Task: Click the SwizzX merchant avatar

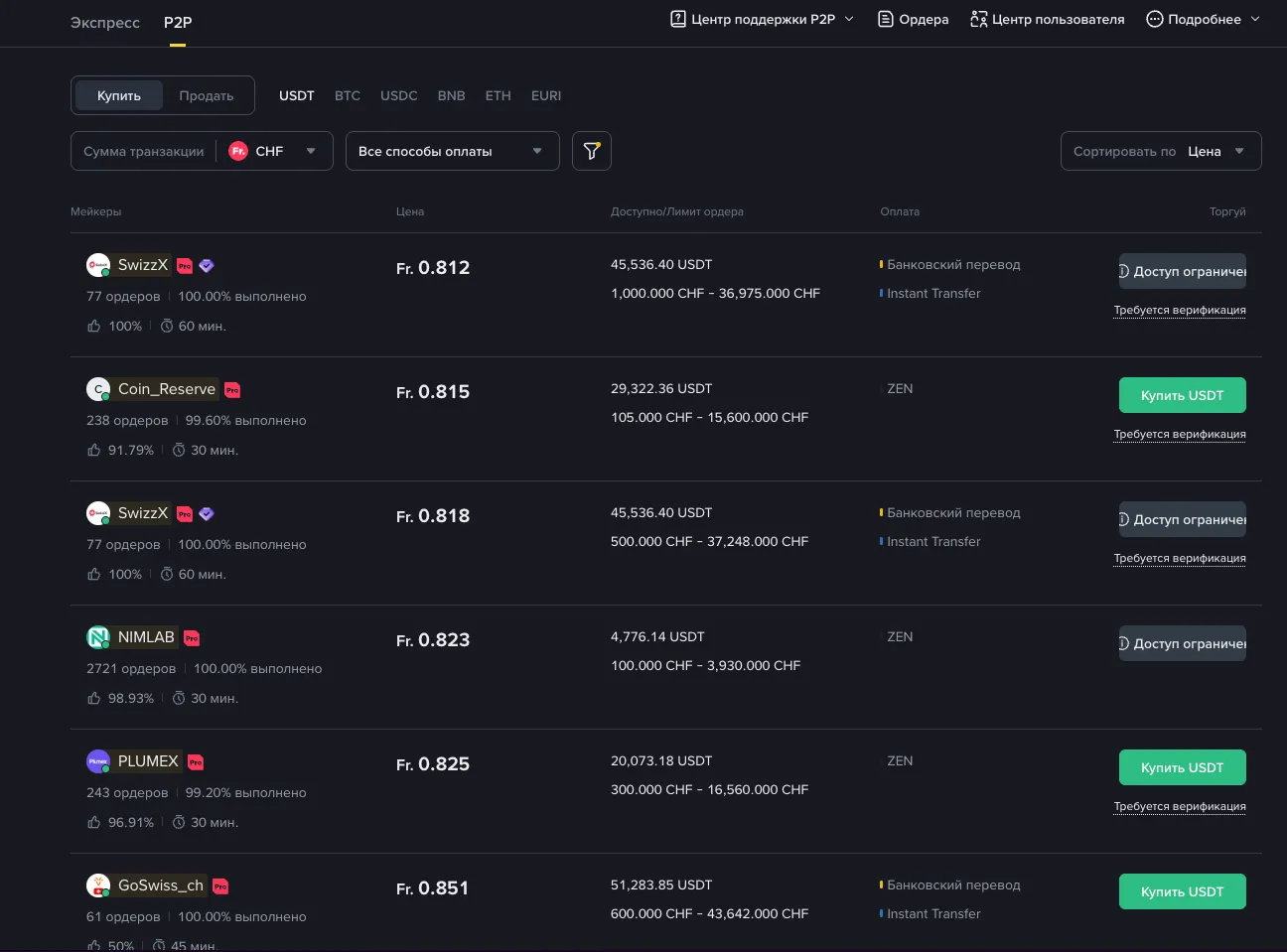Action: 97,264
